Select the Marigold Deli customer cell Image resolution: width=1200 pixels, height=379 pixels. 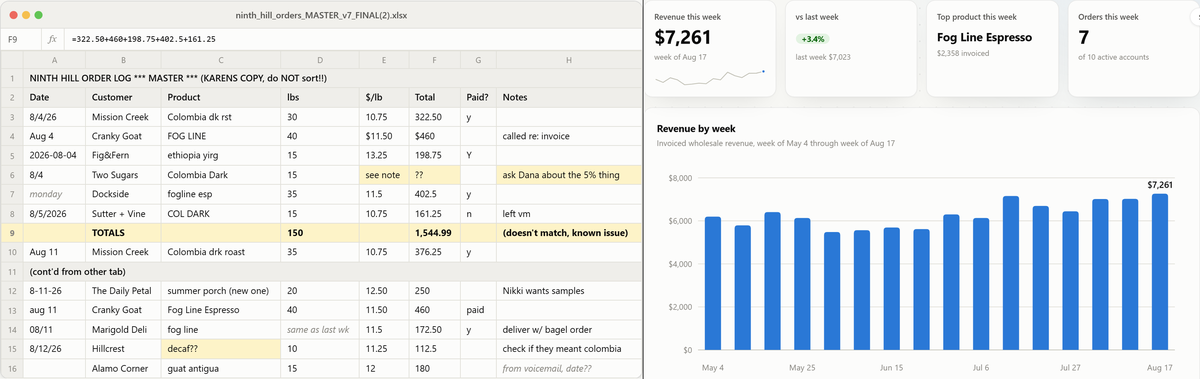pyautogui.click(x=124, y=329)
